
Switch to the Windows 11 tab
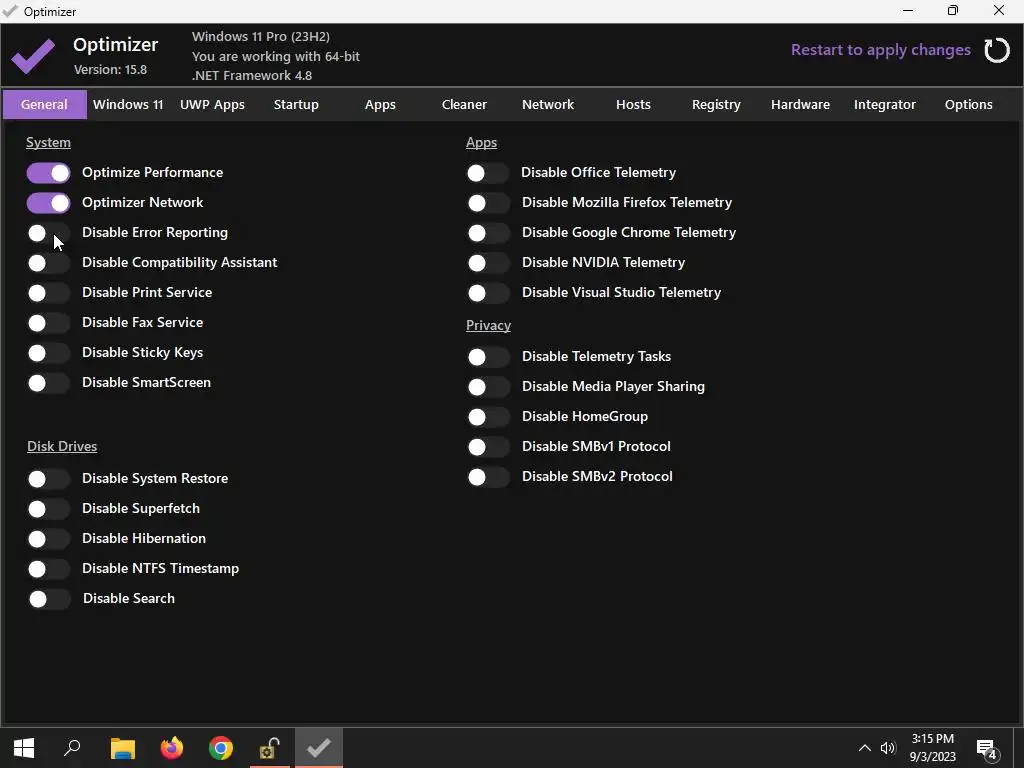[x=128, y=104]
